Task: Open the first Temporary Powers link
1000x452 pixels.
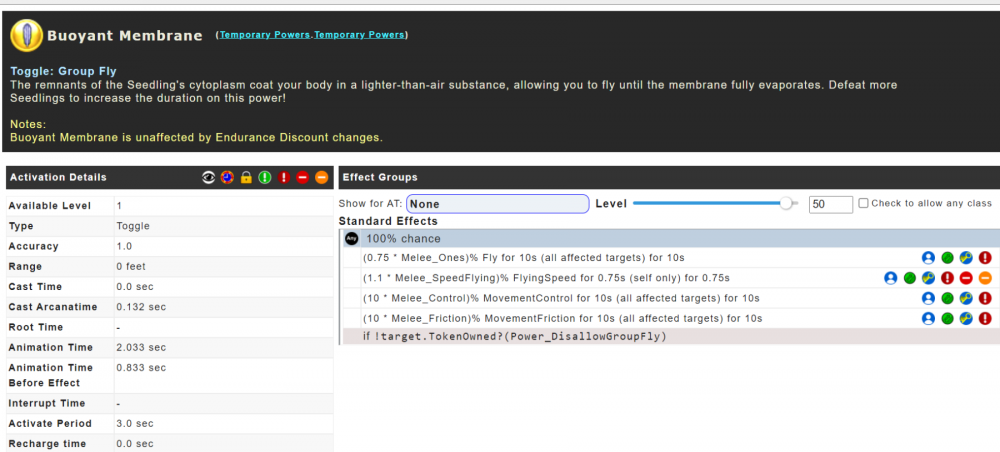Action: pos(265,35)
